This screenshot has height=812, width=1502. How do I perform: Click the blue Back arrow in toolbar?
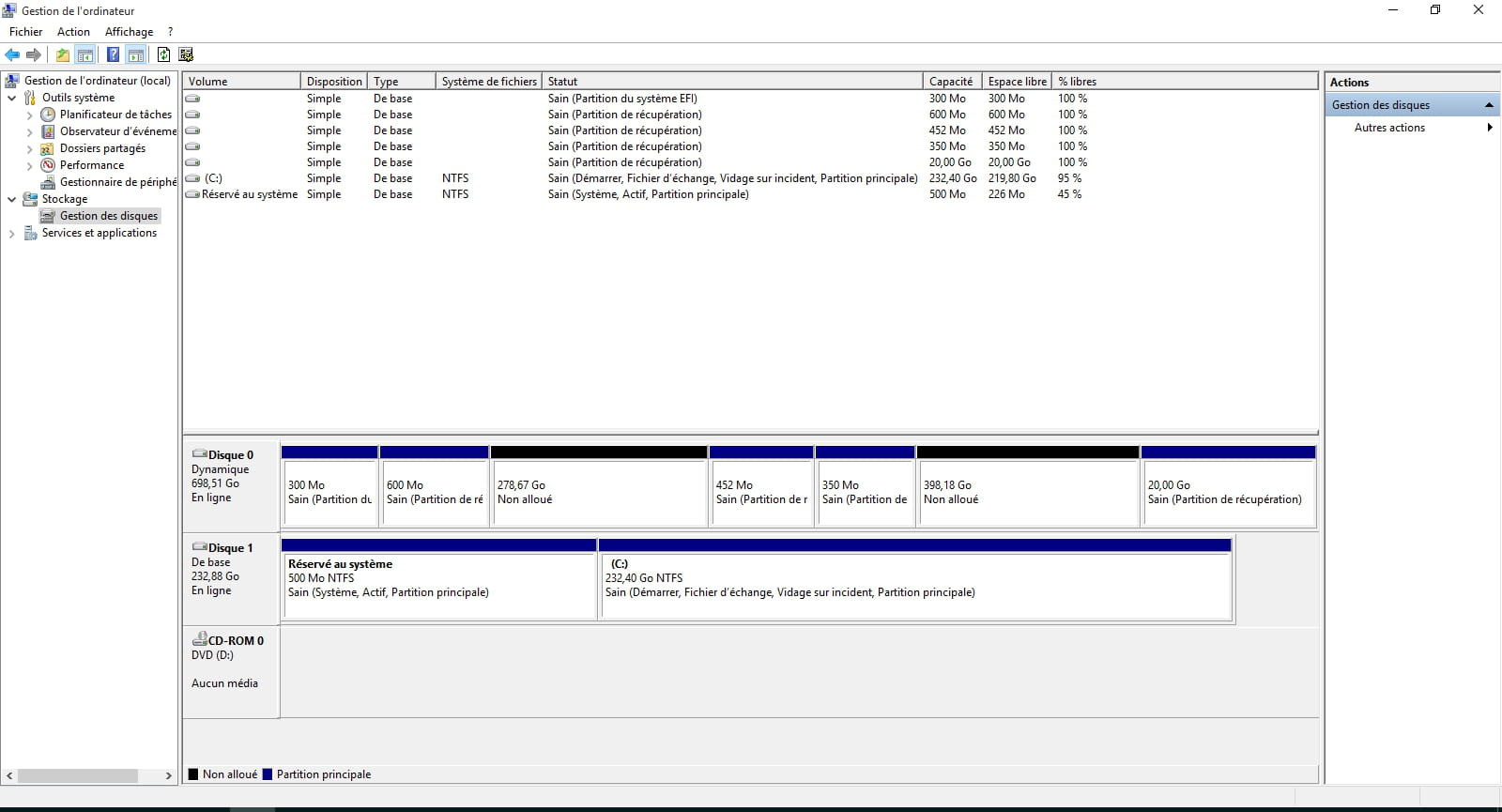click(x=12, y=54)
